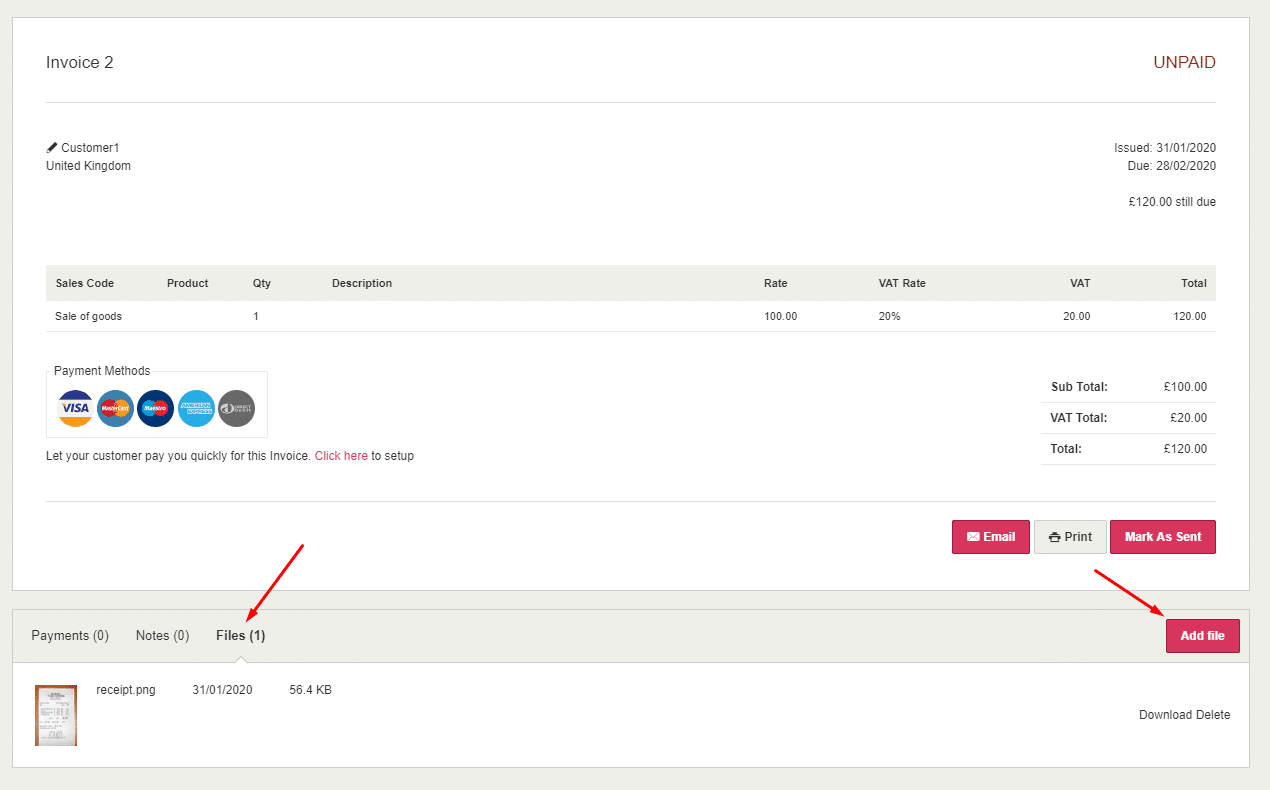
Task: Click the Mark As Sent button
Action: (1162, 537)
